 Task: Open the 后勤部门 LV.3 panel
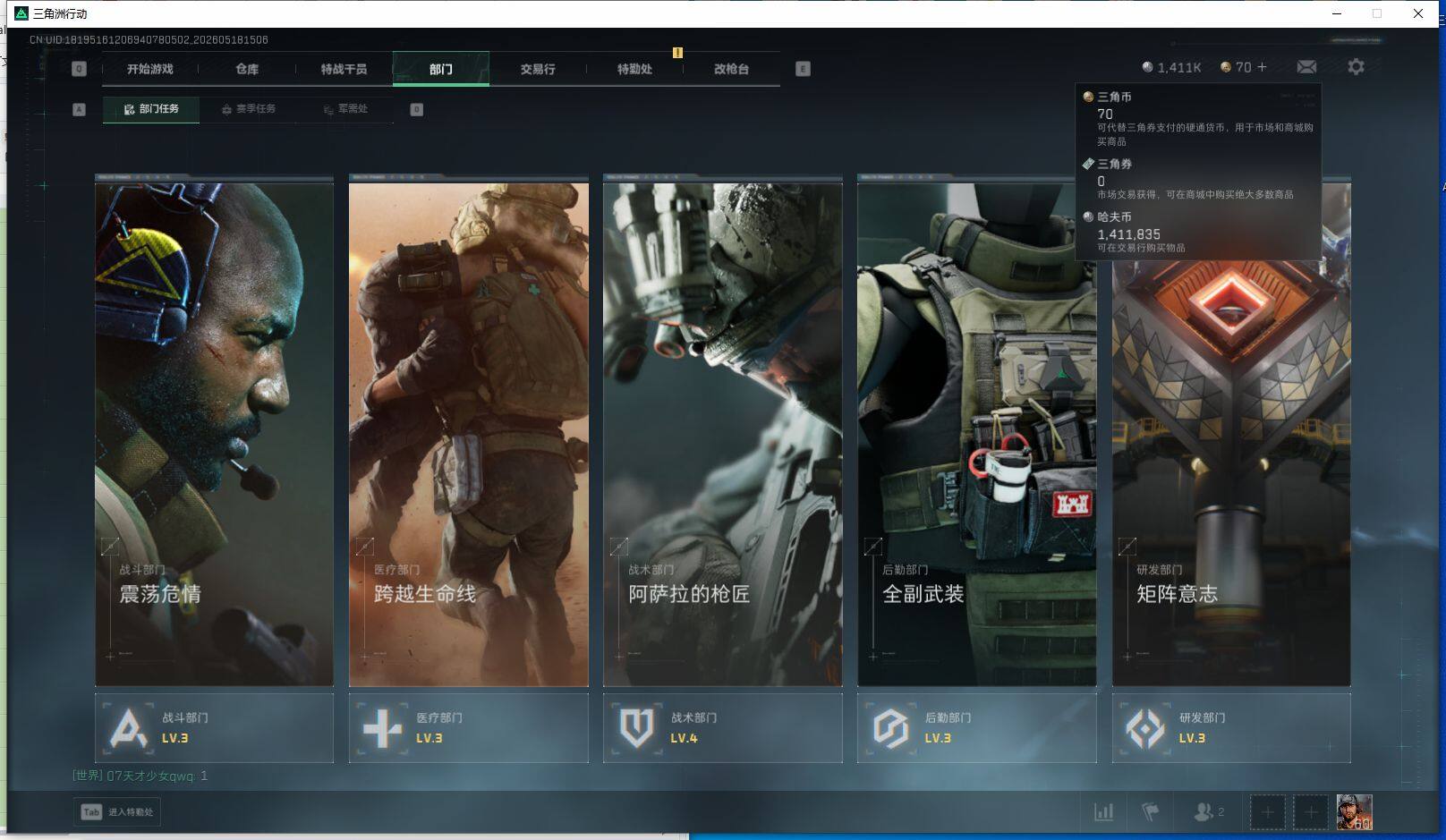(x=976, y=728)
